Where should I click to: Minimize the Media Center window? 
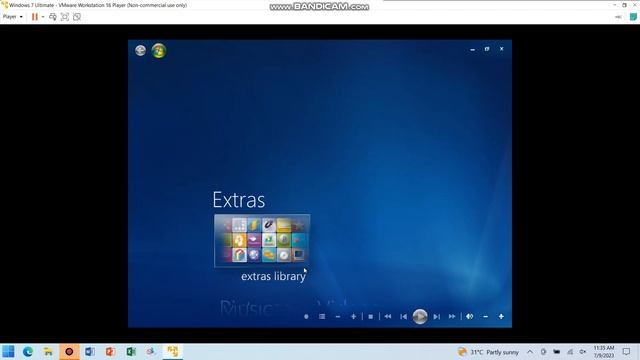pyautogui.click(x=473, y=49)
